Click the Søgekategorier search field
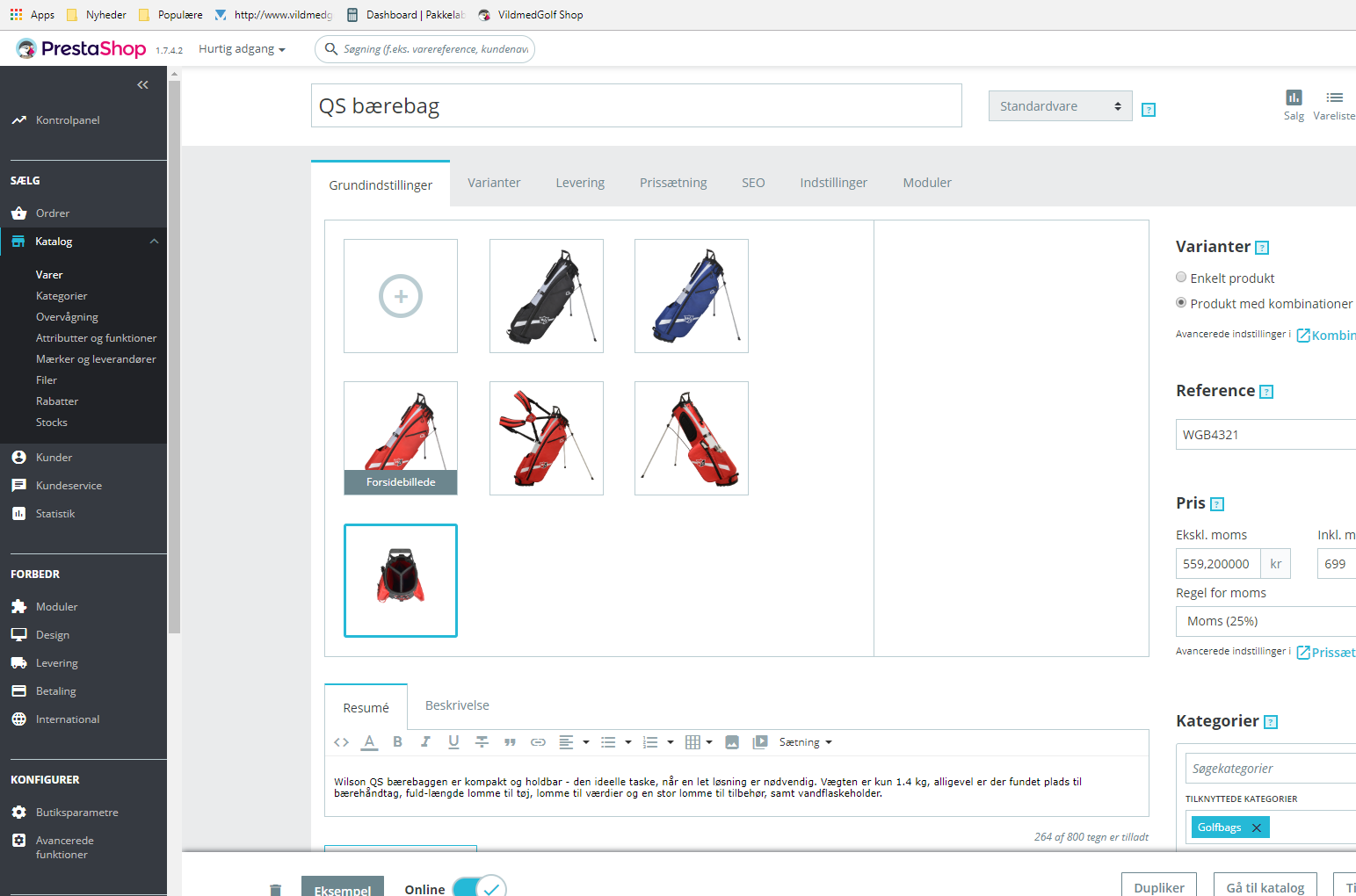The height and width of the screenshot is (896, 1356). pos(1270,769)
